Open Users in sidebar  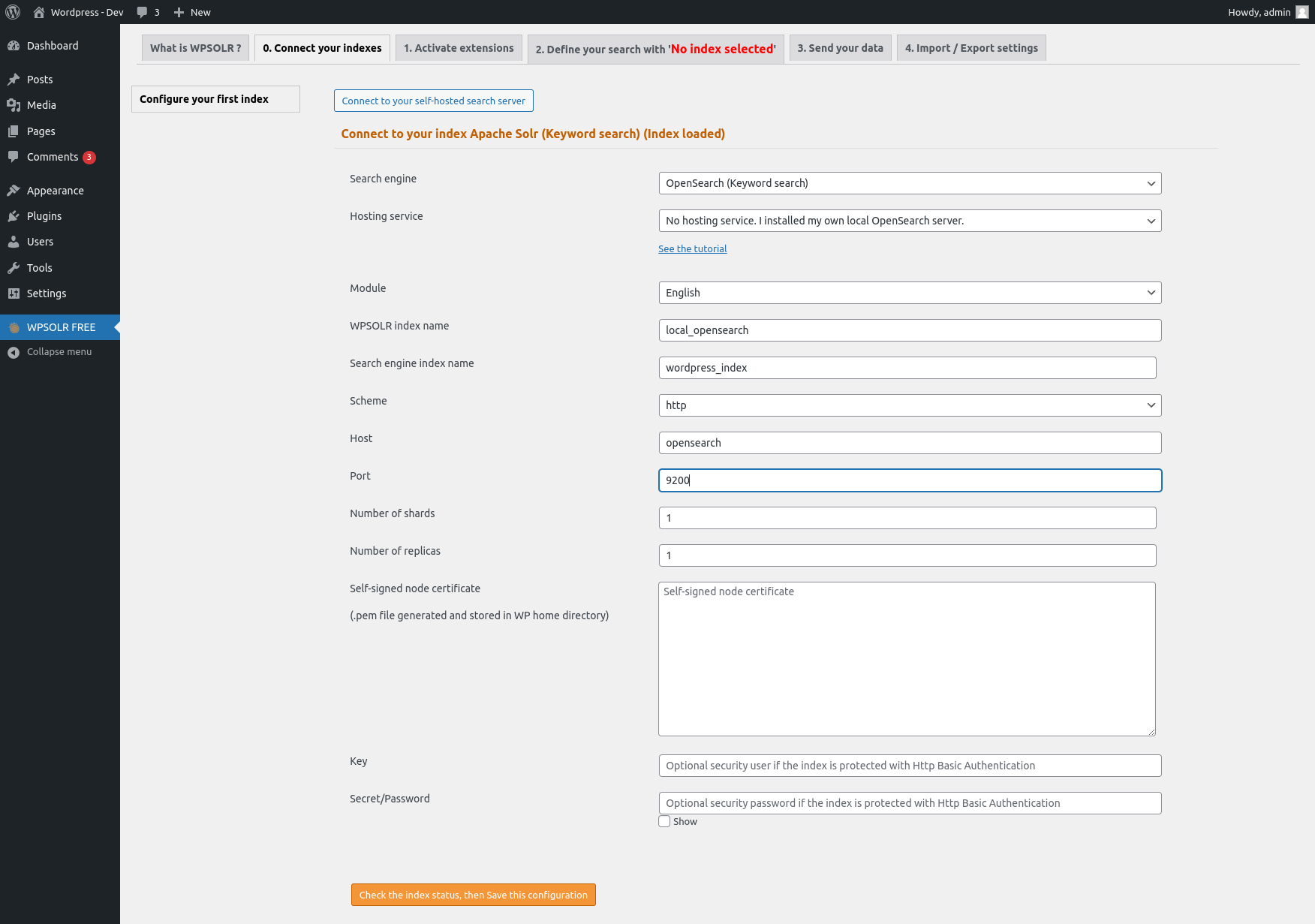tap(60, 242)
